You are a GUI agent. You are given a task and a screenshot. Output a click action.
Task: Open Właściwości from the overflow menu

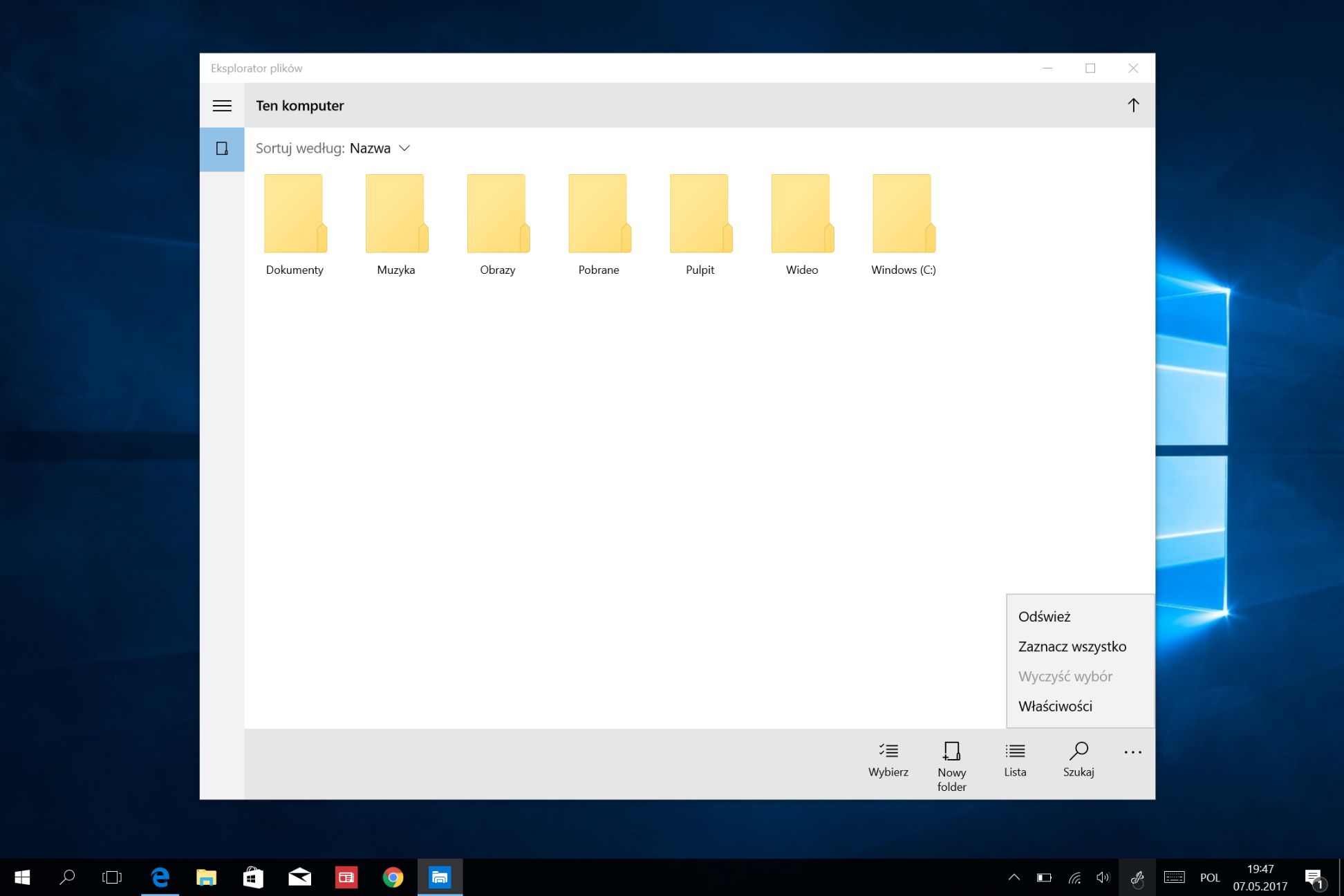[1055, 706]
